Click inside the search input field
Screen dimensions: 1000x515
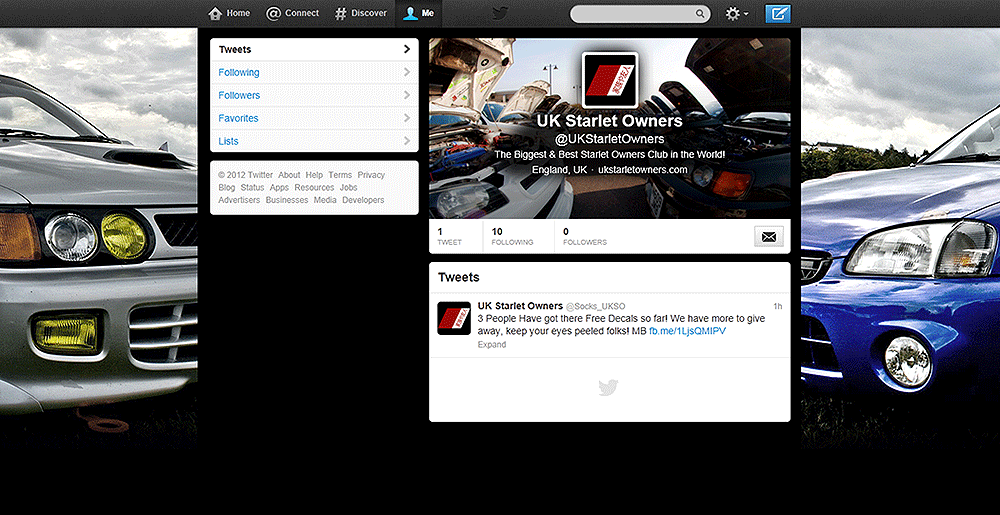(x=630, y=14)
